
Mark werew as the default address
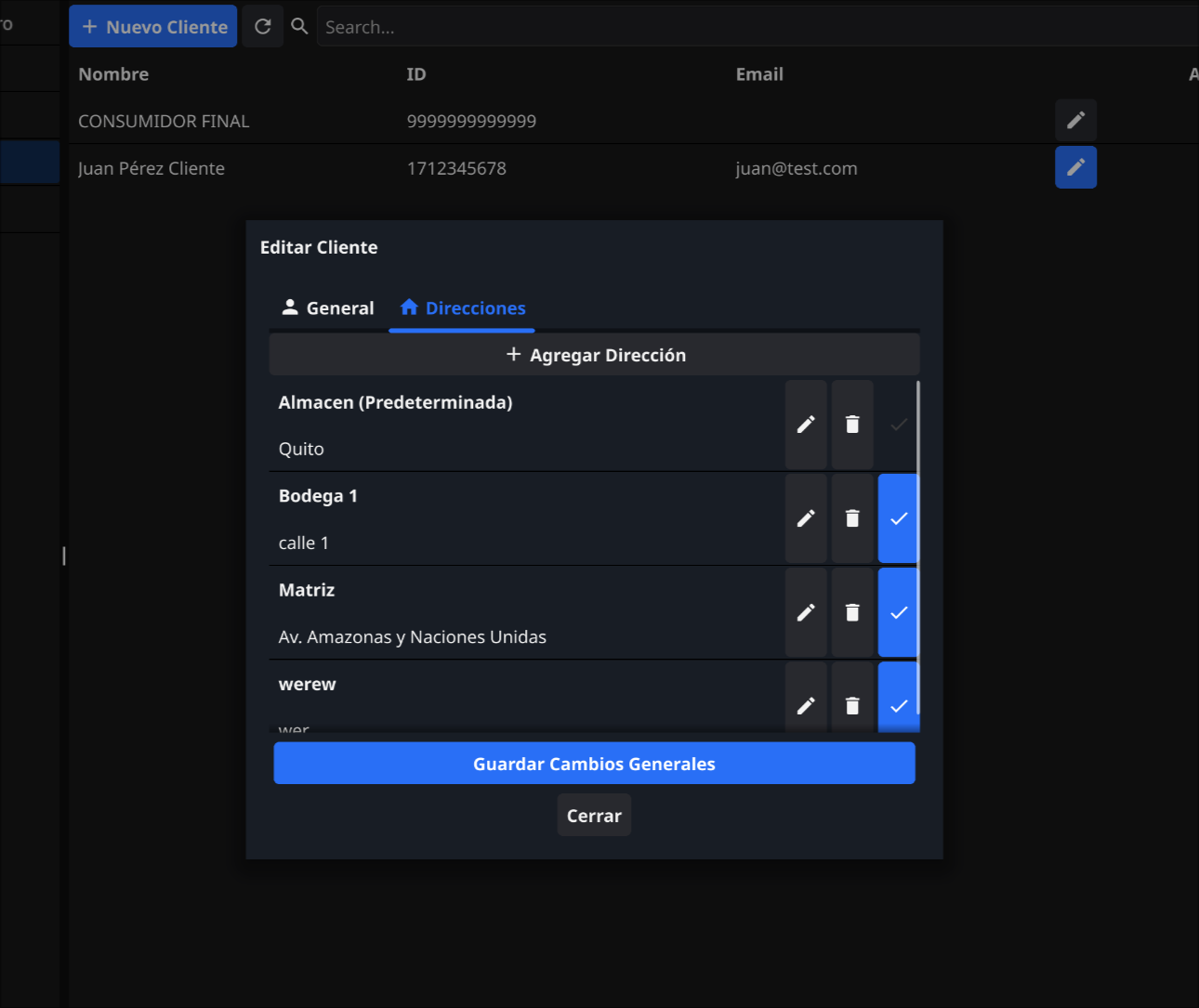pos(898,705)
